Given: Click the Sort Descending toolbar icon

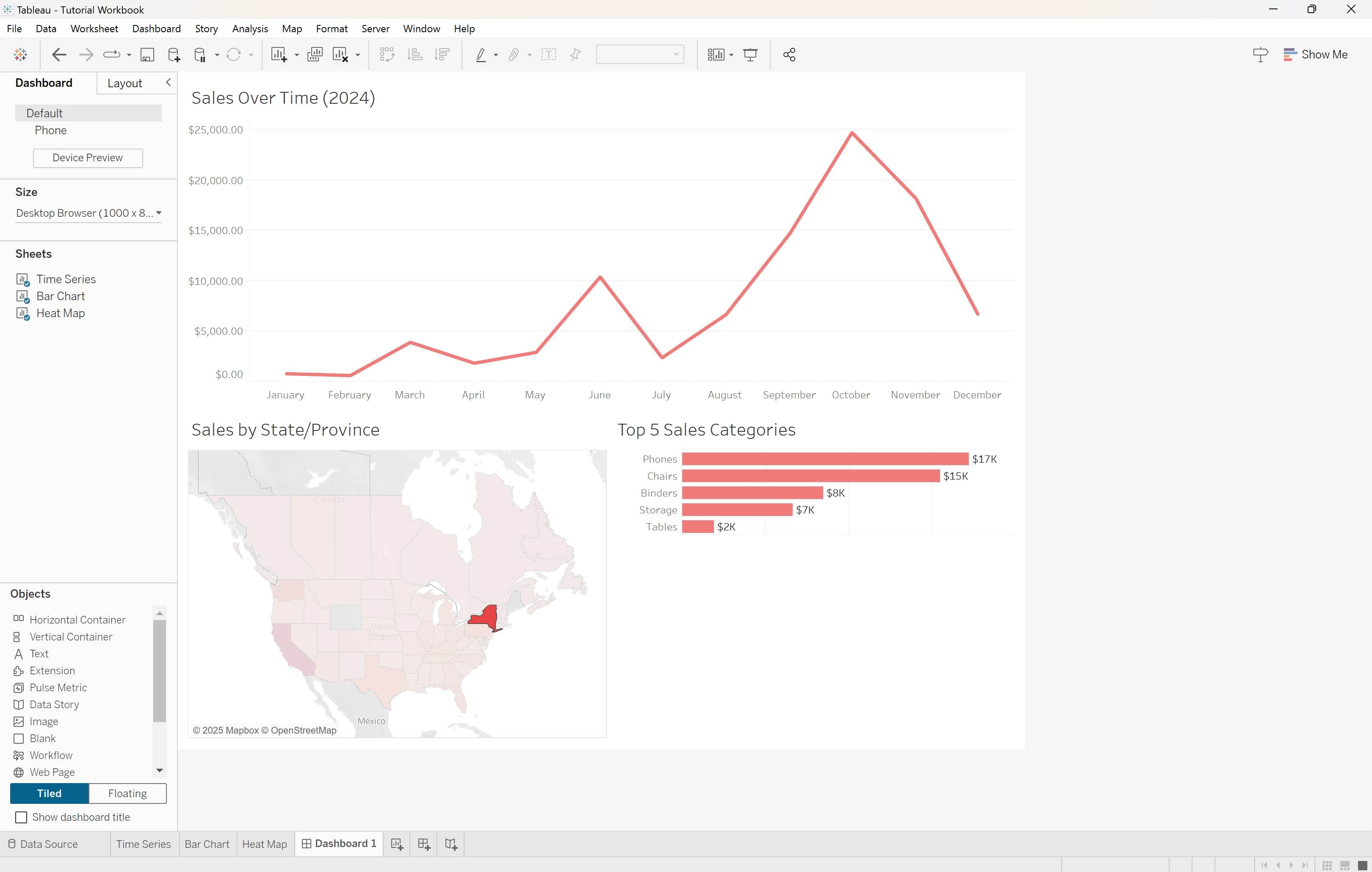Looking at the screenshot, I should coord(442,55).
